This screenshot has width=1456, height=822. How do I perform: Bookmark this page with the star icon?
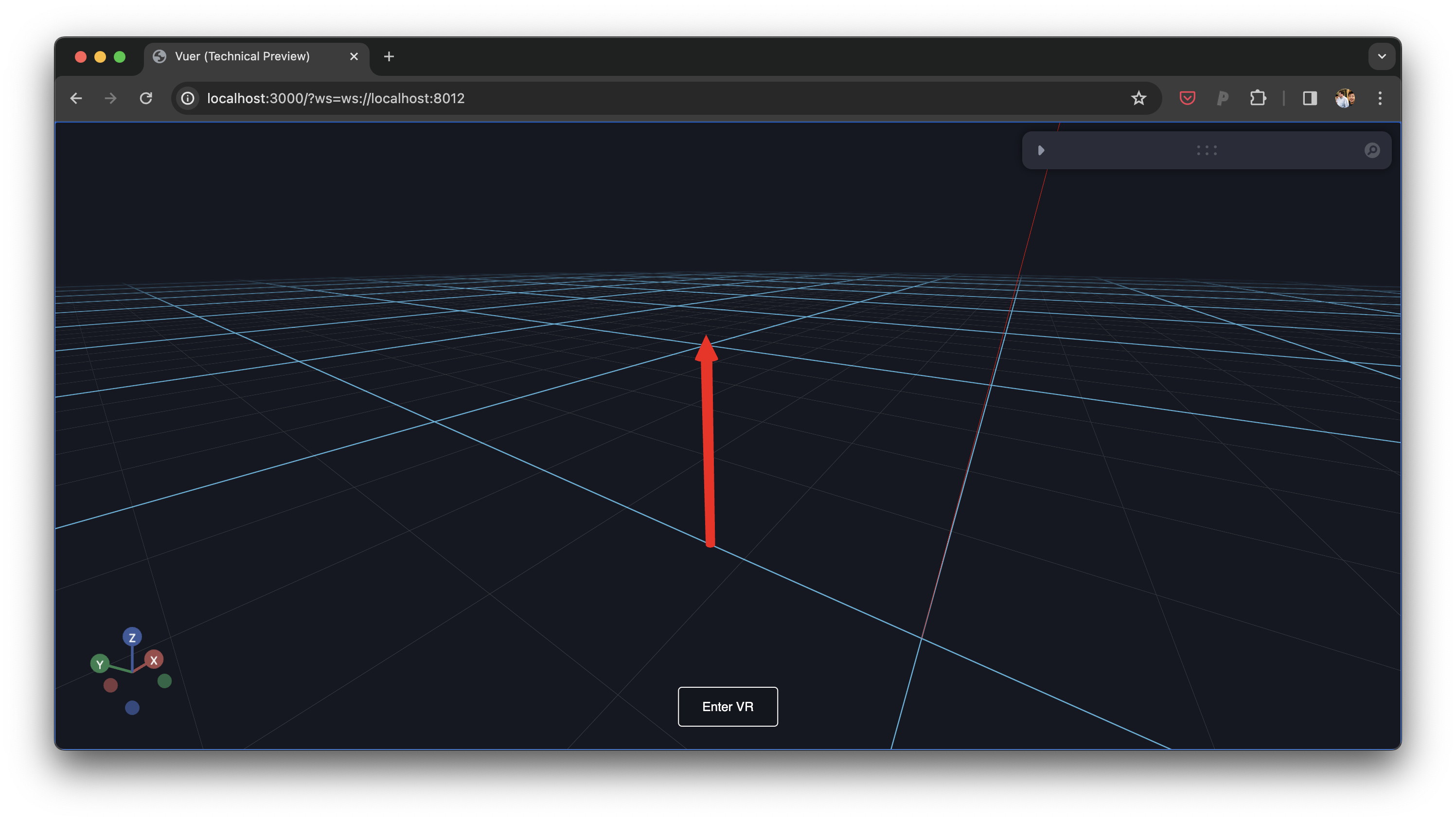(1138, 98)
